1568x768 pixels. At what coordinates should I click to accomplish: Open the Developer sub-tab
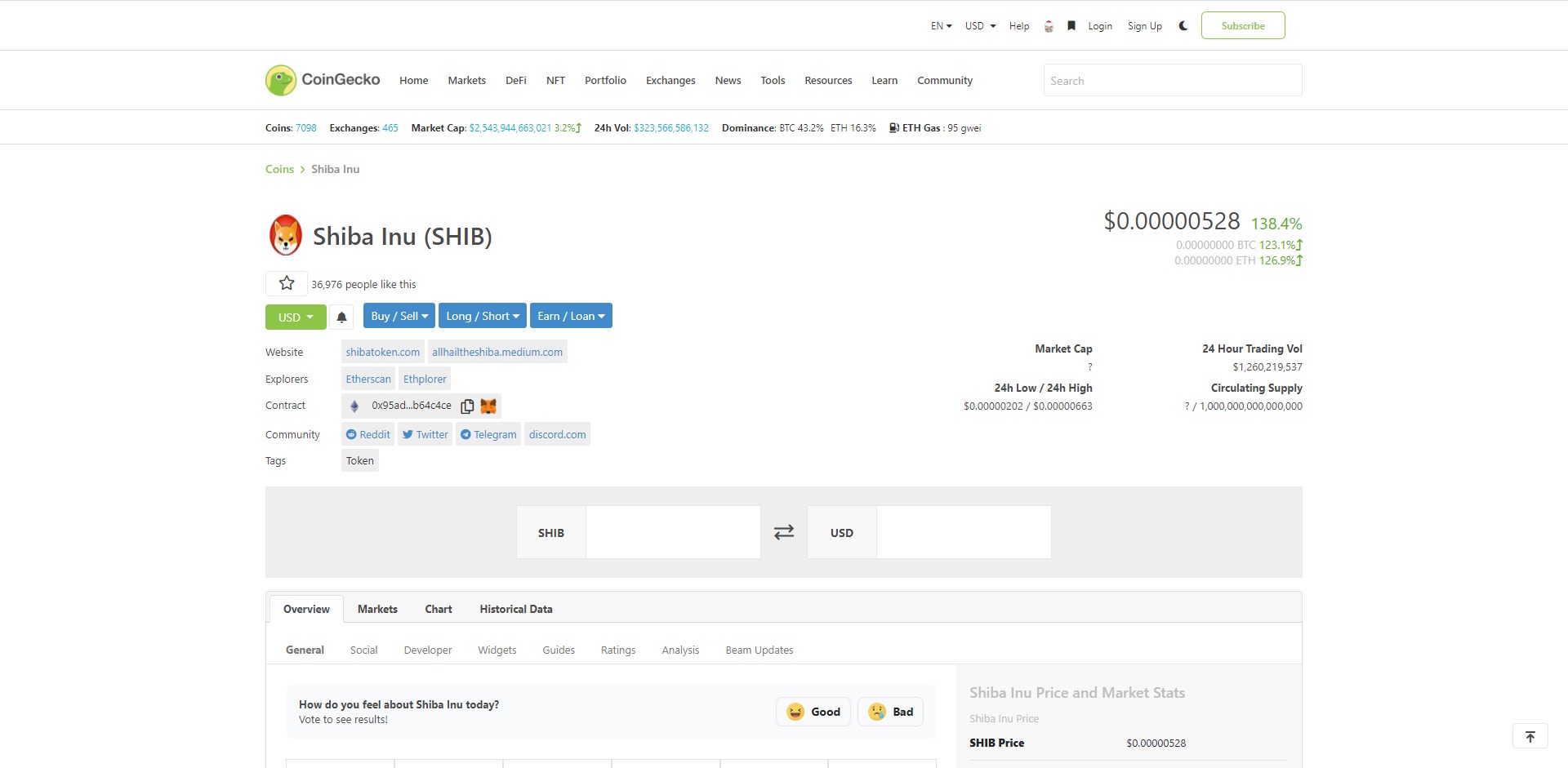click(428, 650)
